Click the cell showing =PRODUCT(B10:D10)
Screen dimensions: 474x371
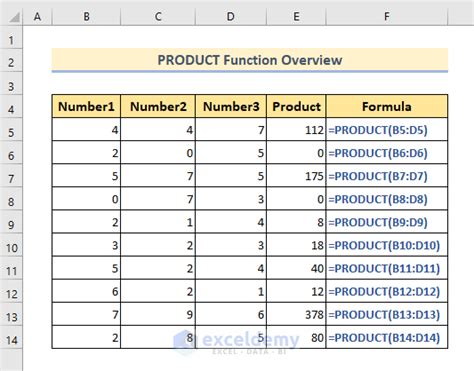pyautogui.click(x=387, y=245)
